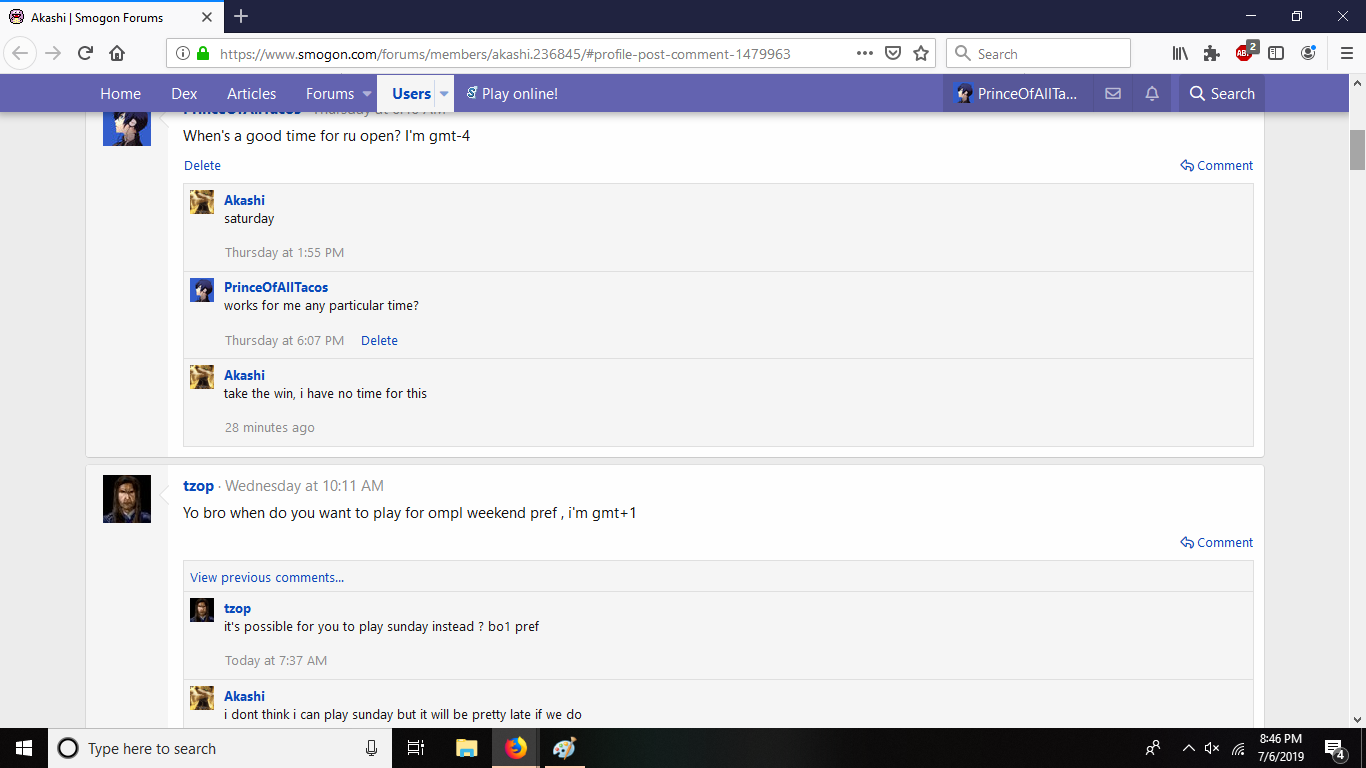Expand the Forums dropdown arrow
Image resolution: width=1366 pixels, height=768 pixels.
[x=367, y=94]
